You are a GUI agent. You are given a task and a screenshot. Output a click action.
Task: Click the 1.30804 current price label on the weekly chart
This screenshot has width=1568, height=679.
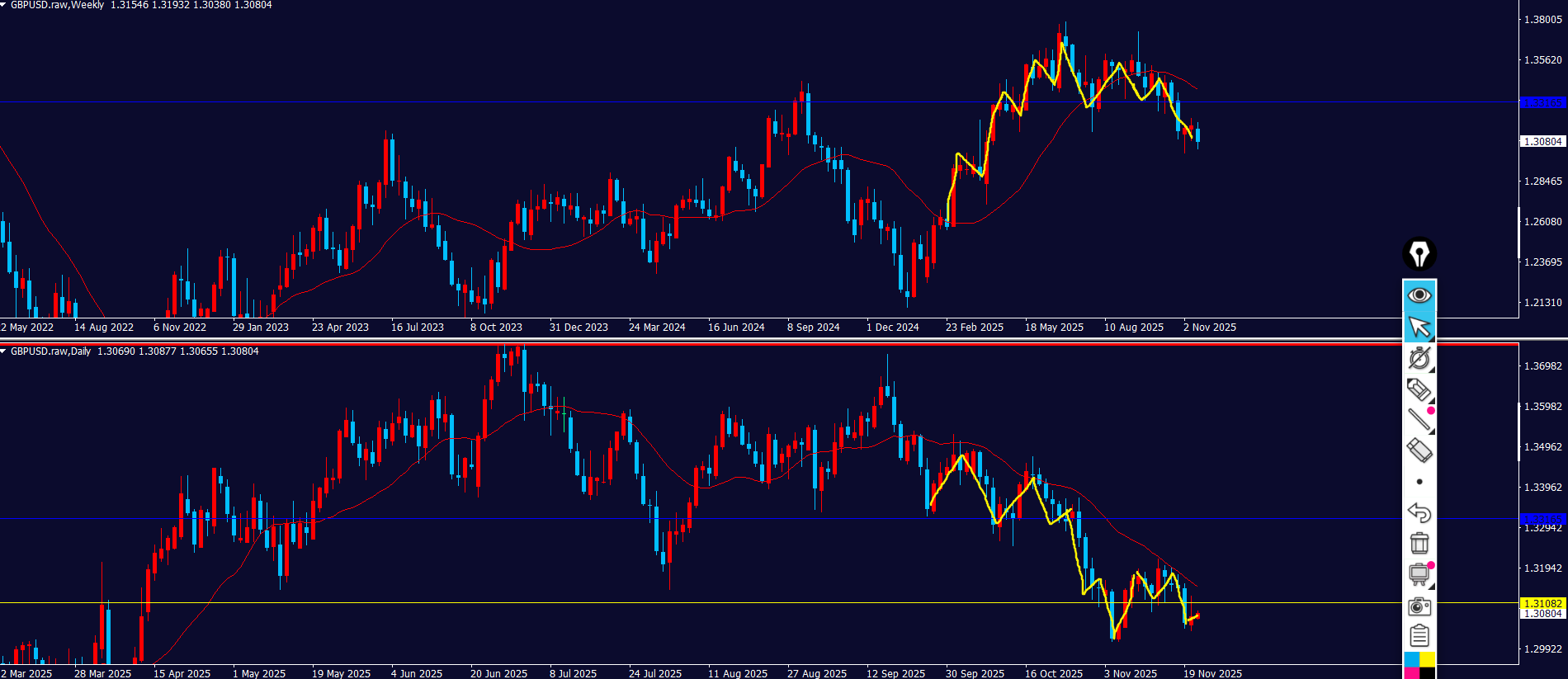[1542, 142]
